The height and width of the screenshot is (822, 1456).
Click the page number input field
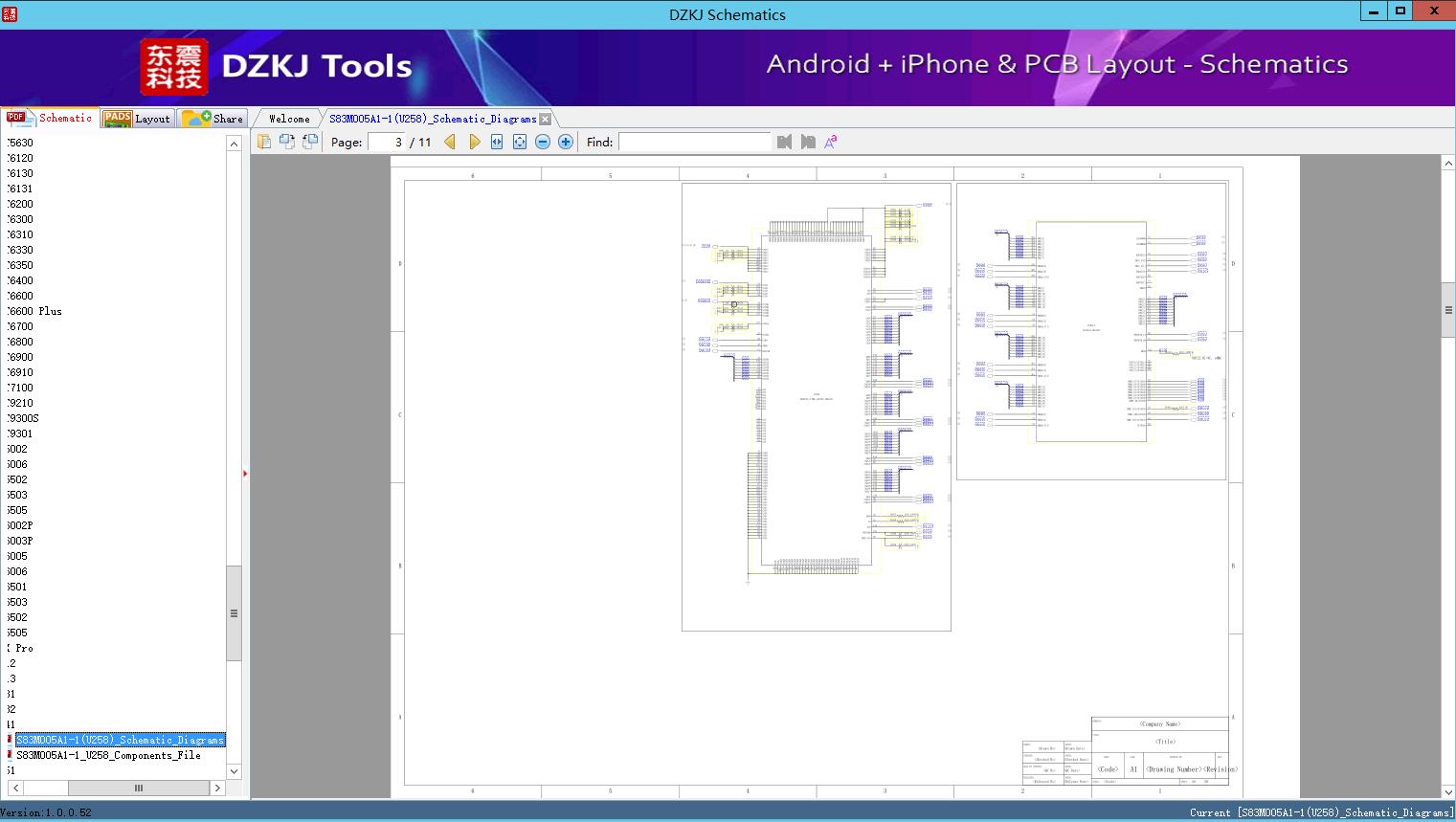(x=387, y=142)
